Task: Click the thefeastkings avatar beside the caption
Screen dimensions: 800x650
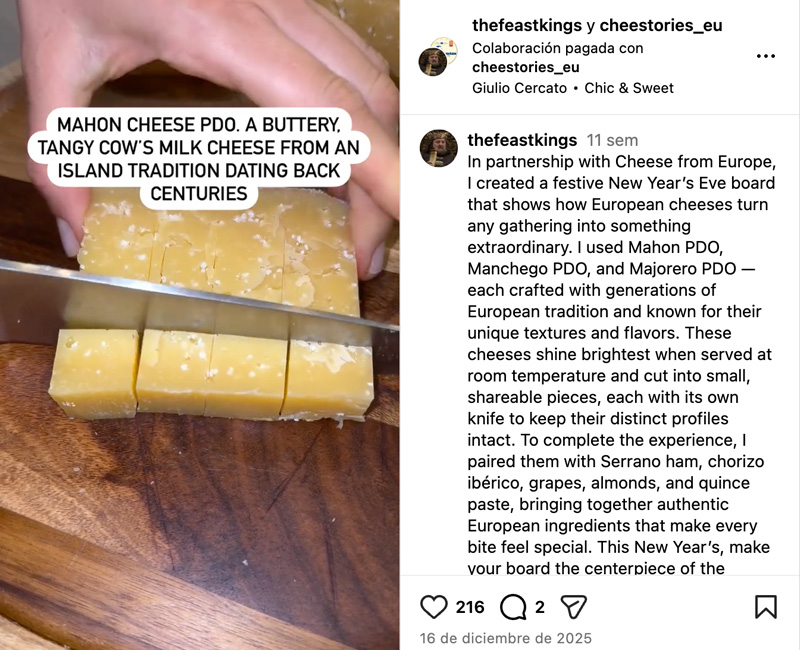Action: 438,148
